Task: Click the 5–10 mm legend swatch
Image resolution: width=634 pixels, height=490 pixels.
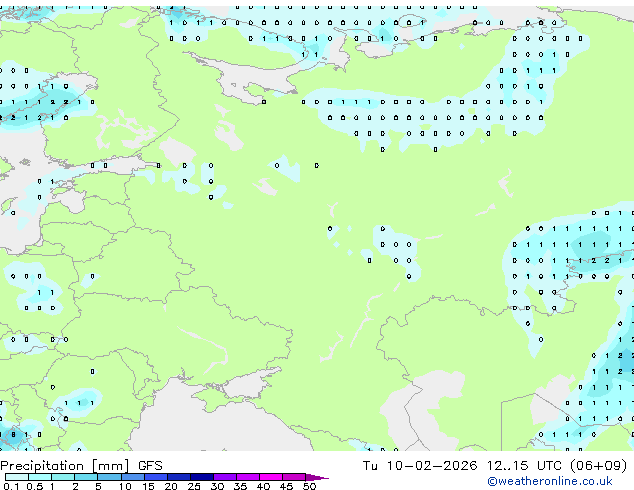Action: [x=109, y=477]
